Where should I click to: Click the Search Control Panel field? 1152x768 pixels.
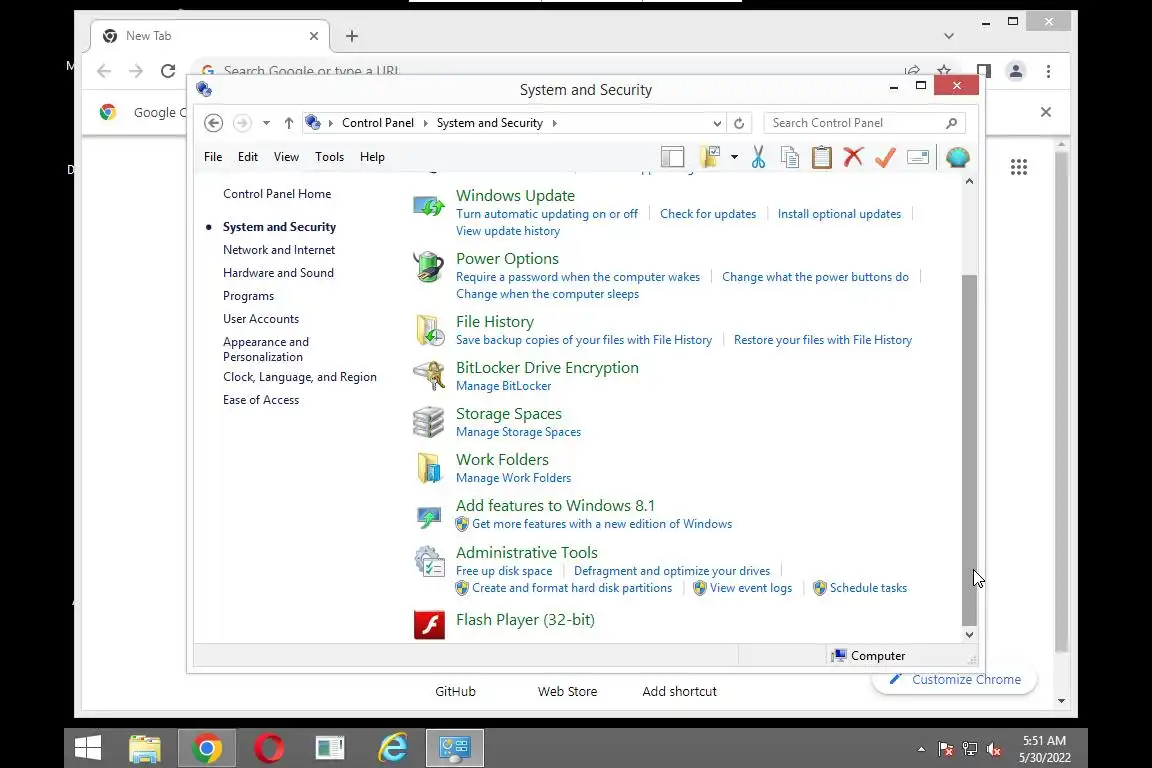pos(864,123)
